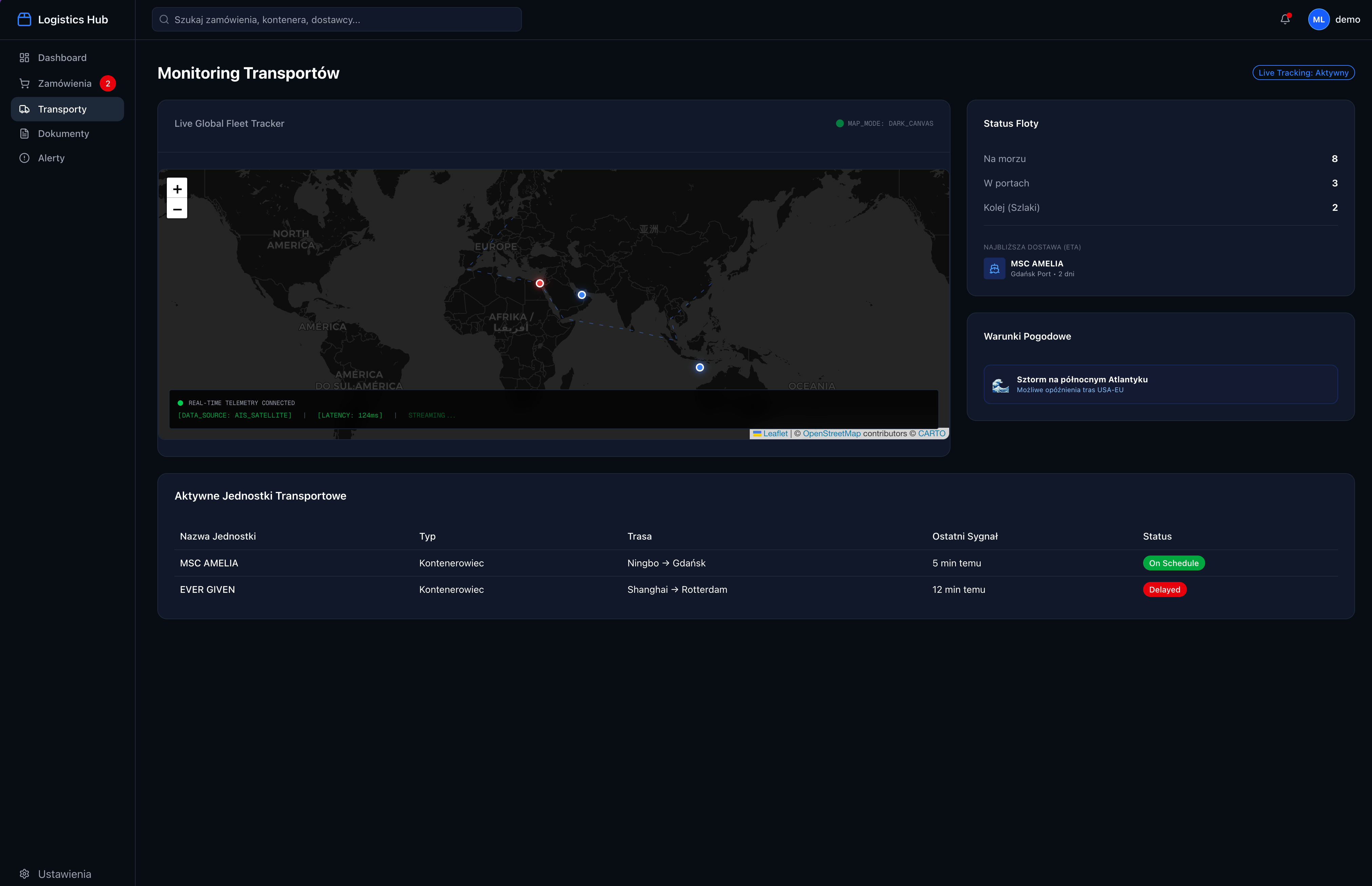Screen dimensions: 1372x886
Task: Click the ML user avatar
Action: click(x=1318, y=20)
